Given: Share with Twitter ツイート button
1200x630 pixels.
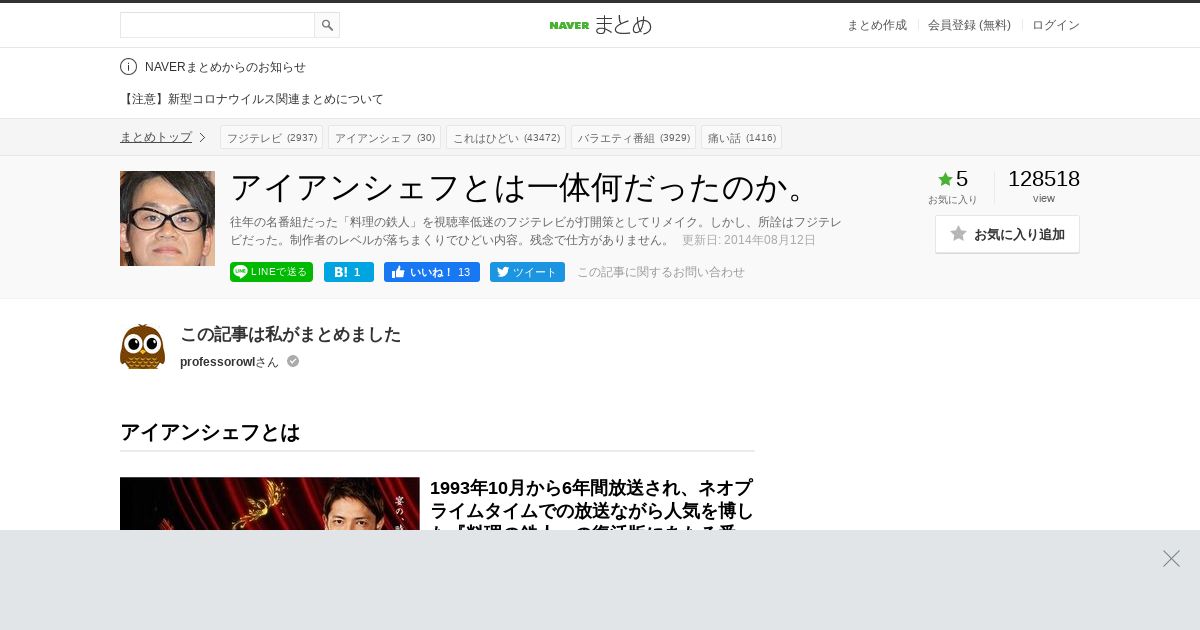Looking at the screenshot, I should click(527, 272).
